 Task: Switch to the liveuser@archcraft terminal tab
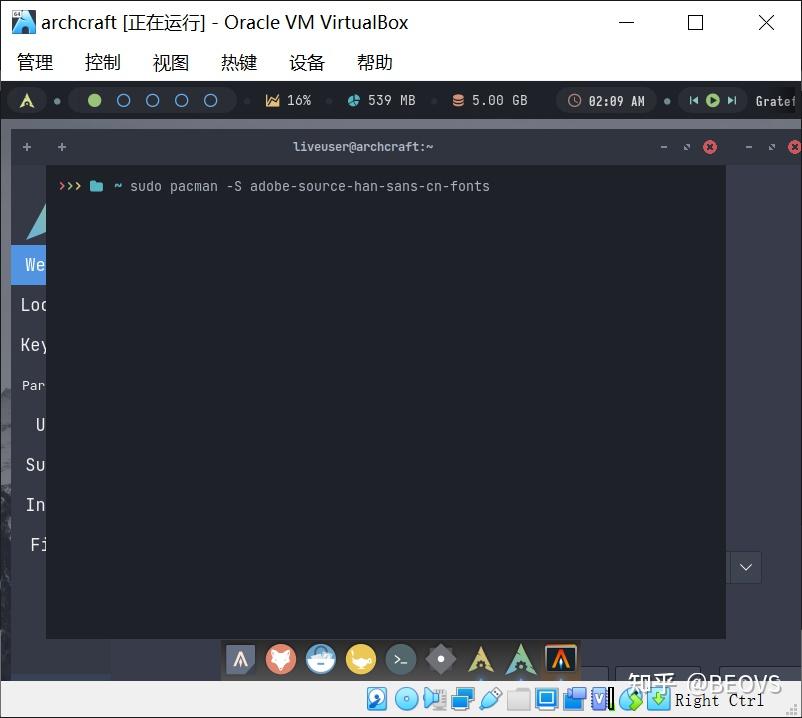(x=363, y=146)
